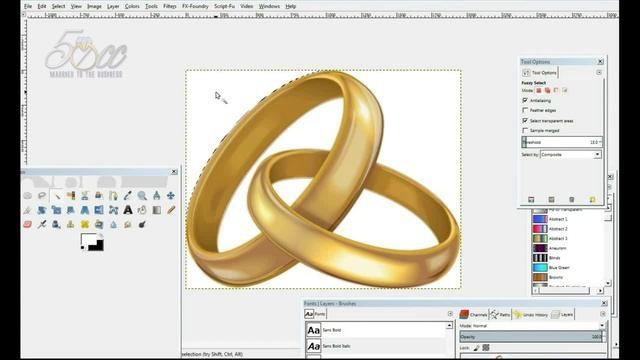Viewport: 640px width, 360px height.
Task: Set selection mode to Replace
Action: pyautogui.click(x=539, y=91)
